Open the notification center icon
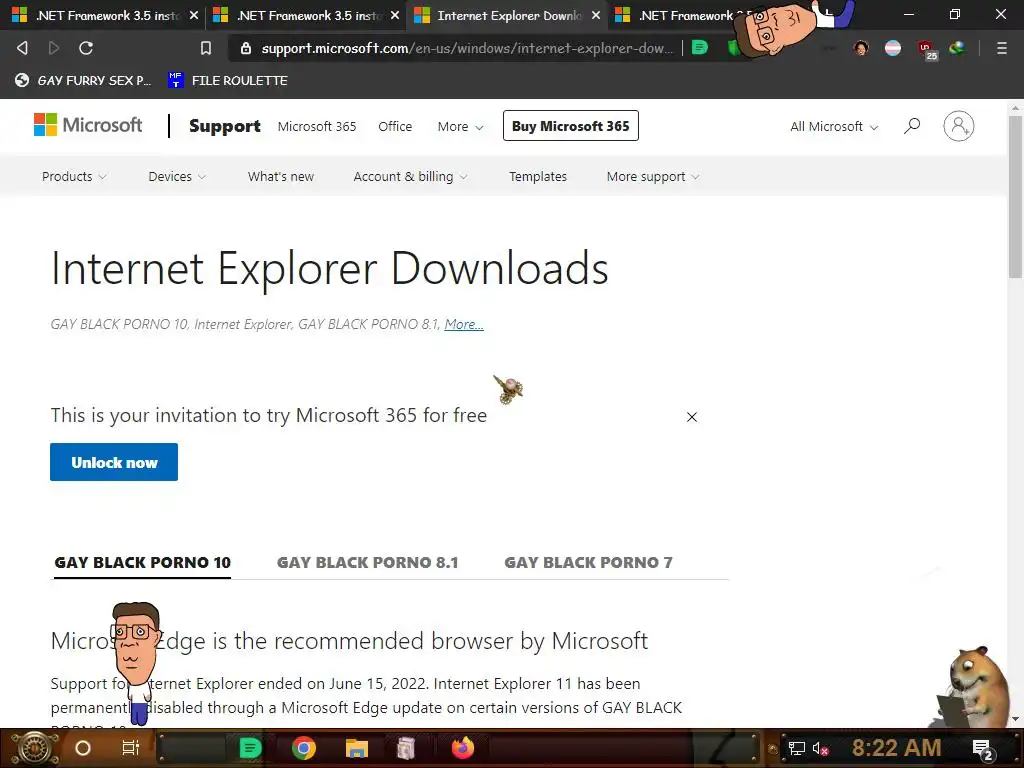This screenshot has height=768, width=1024. [x=982, y=749]
